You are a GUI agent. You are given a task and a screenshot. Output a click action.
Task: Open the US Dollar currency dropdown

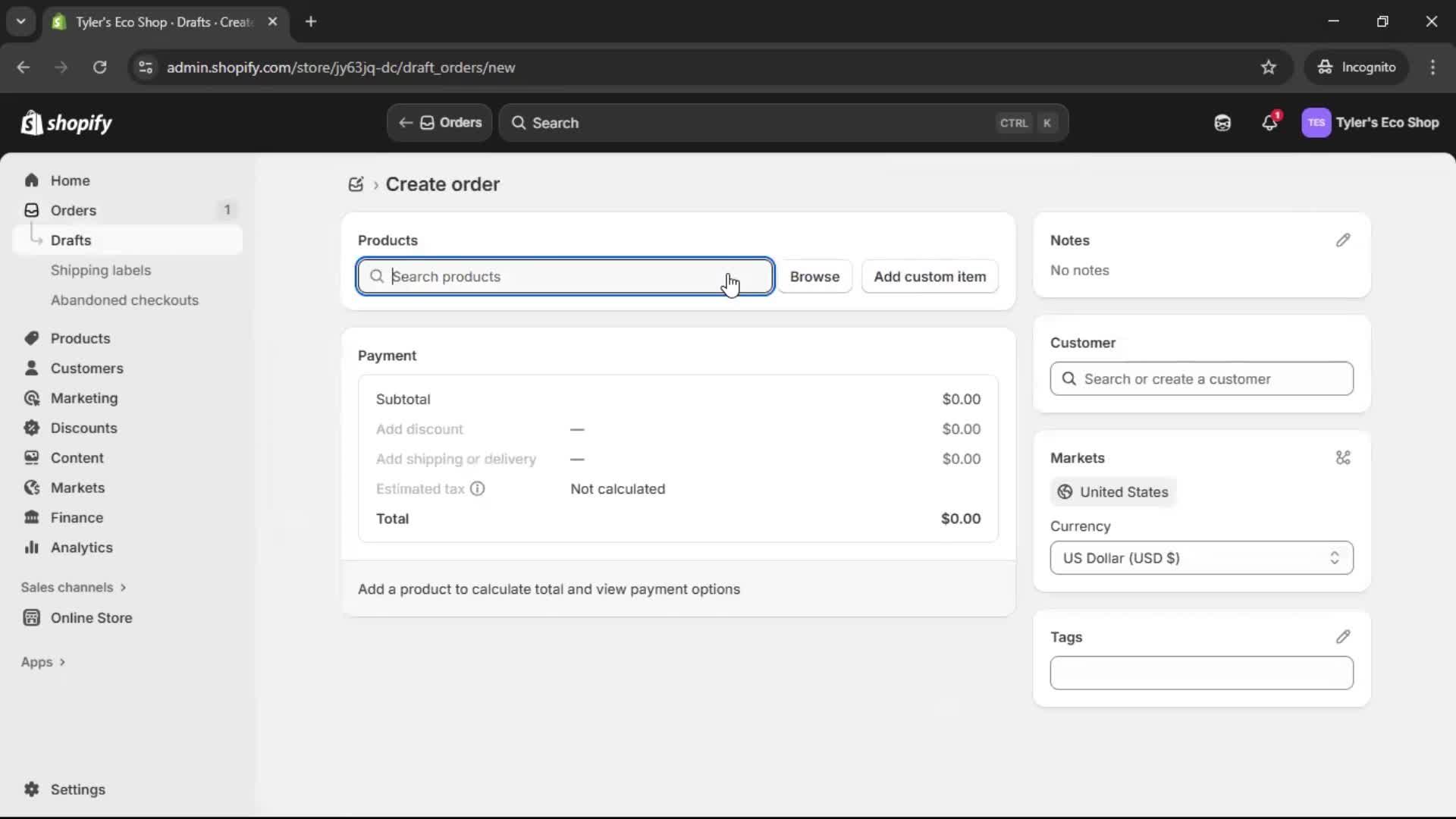pyautogui.click(x=1201, y=558)
